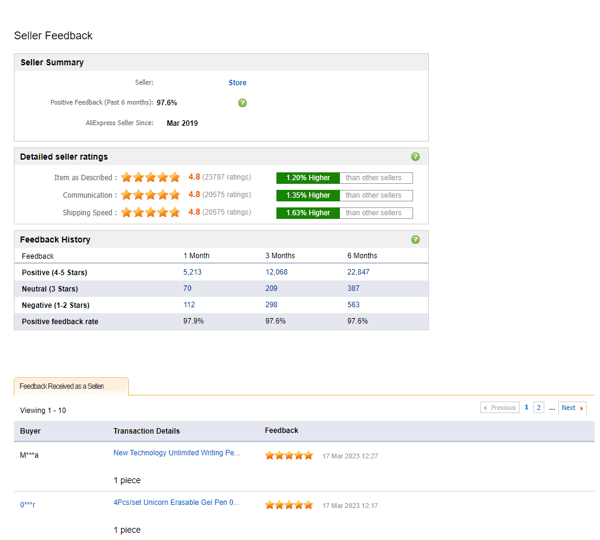The height and width of the screenshot is (540, 600).
Task: Select the 23797 ratings count
Action: 227,177
